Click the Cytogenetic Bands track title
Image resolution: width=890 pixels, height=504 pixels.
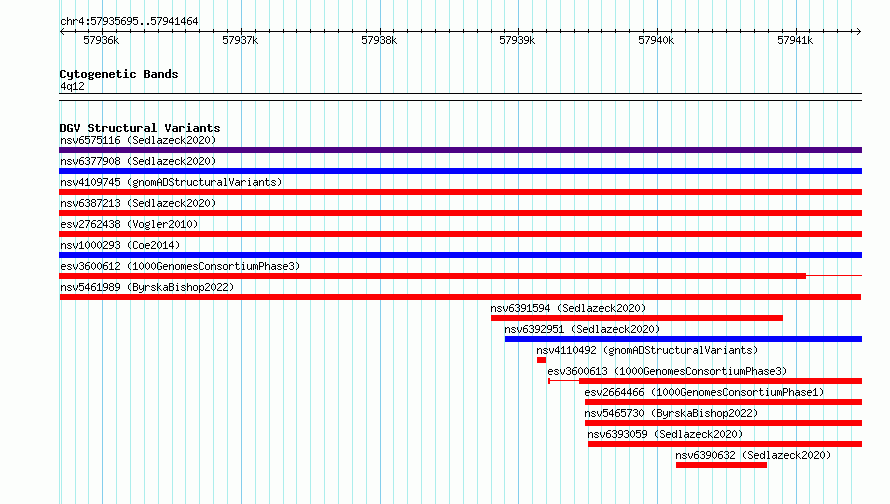(x=119, y=74)
